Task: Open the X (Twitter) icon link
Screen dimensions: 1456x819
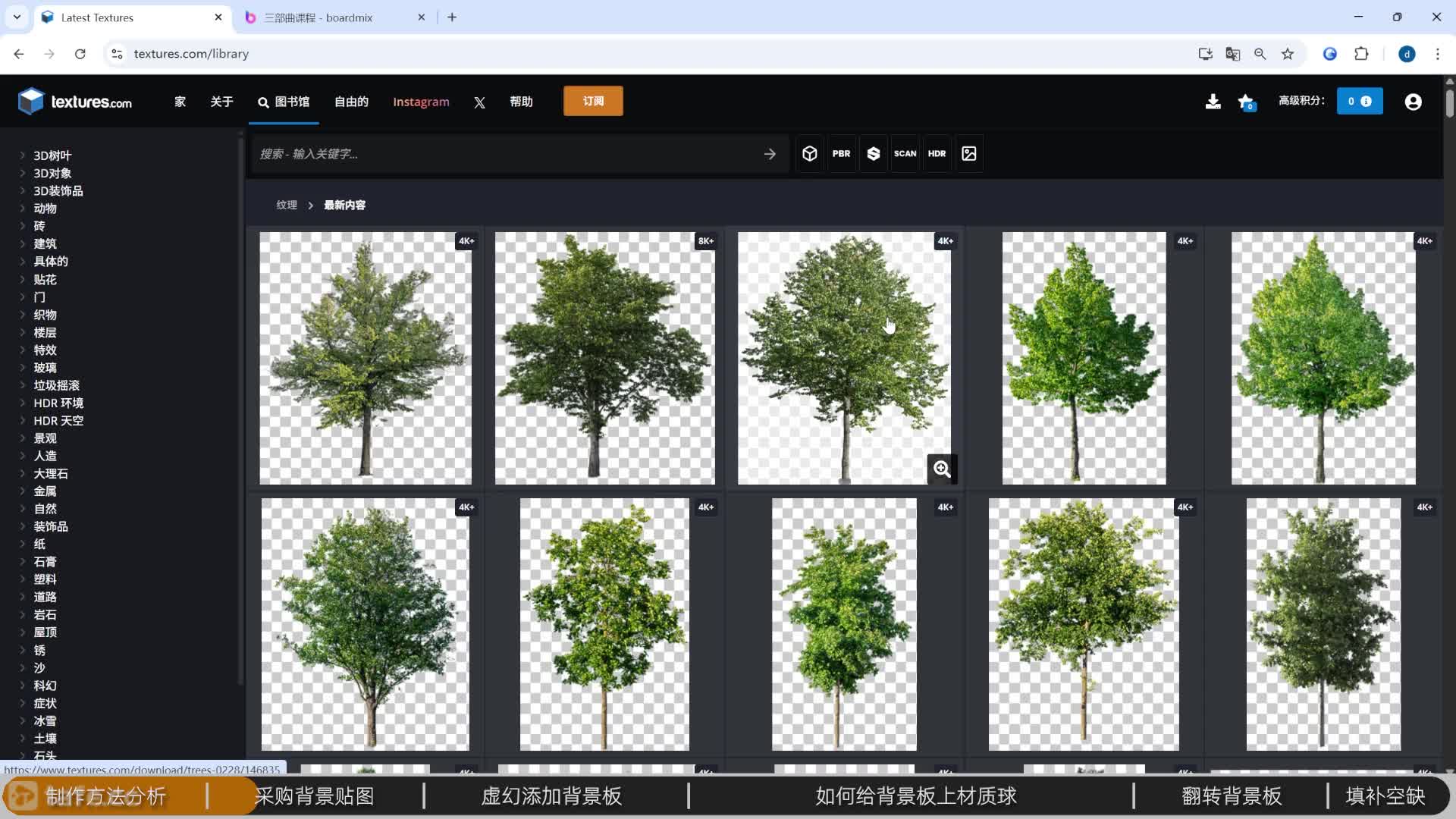Action: coord(479,102)
